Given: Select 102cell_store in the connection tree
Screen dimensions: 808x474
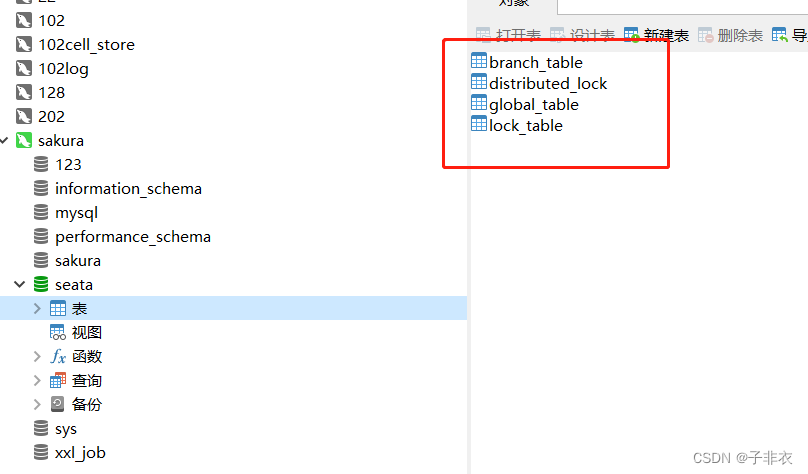Looking at the screenshot, I should (x=87, y=45).
